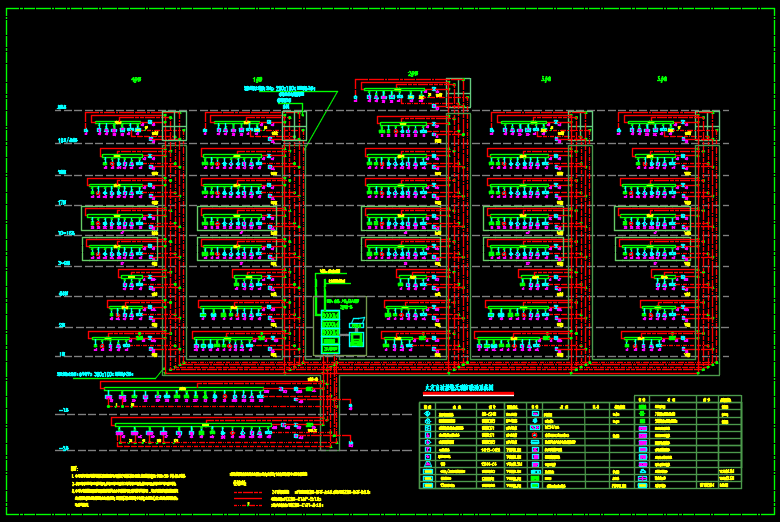Click the cyan "200x100" annotation above the basement floors
Screen dimensions: 780x522
[94, 374]
